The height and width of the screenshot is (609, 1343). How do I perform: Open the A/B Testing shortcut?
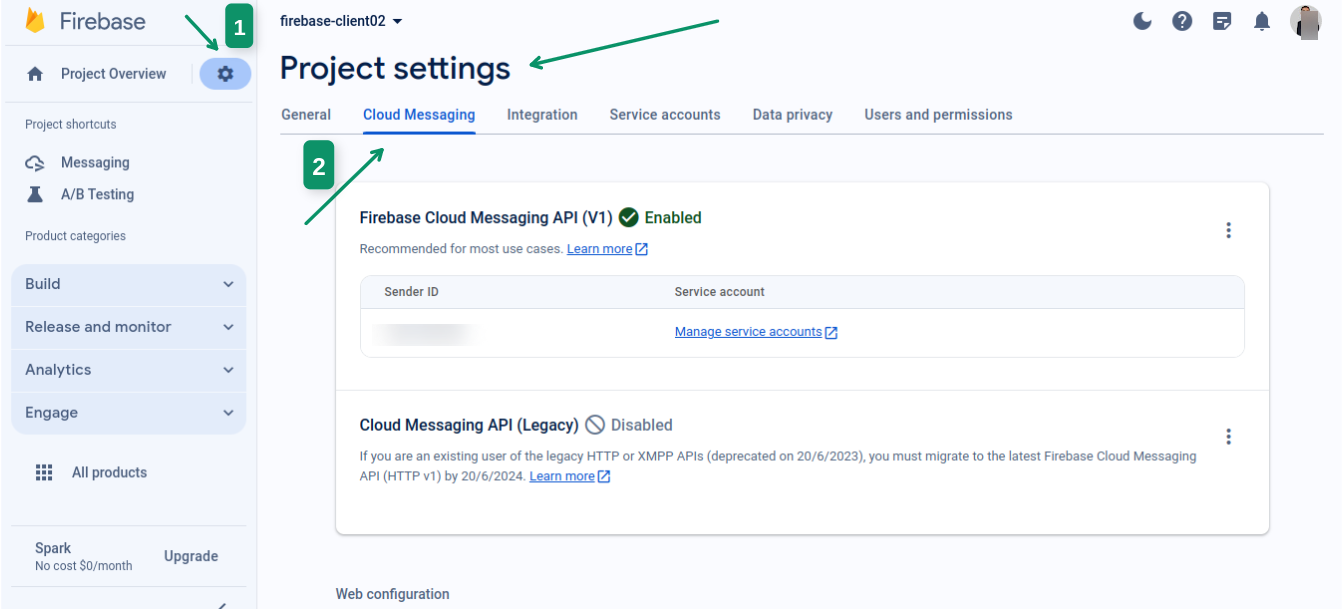[97, 194]
